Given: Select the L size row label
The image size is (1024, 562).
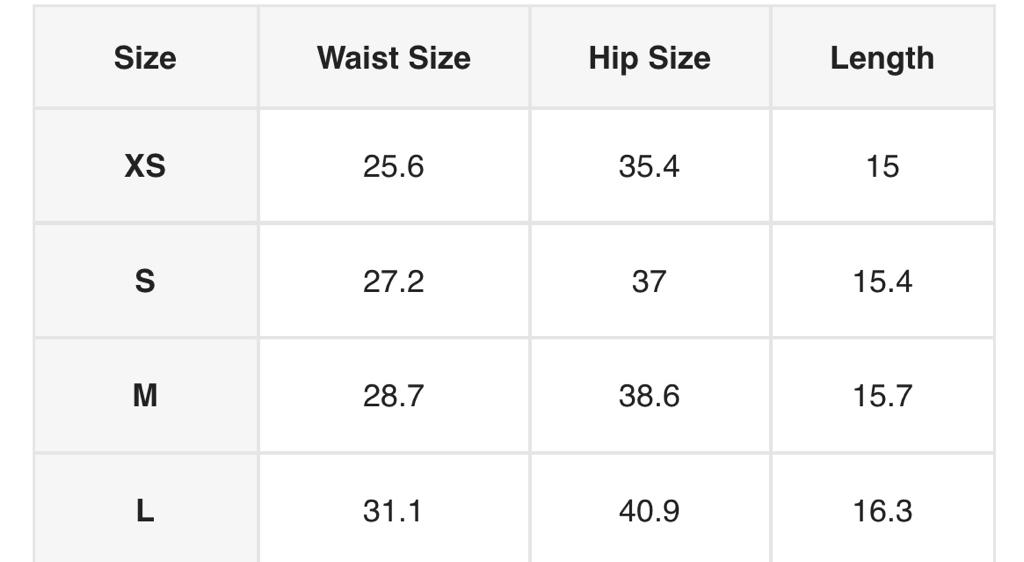Looking at the screenshot, I should point(145,511).
